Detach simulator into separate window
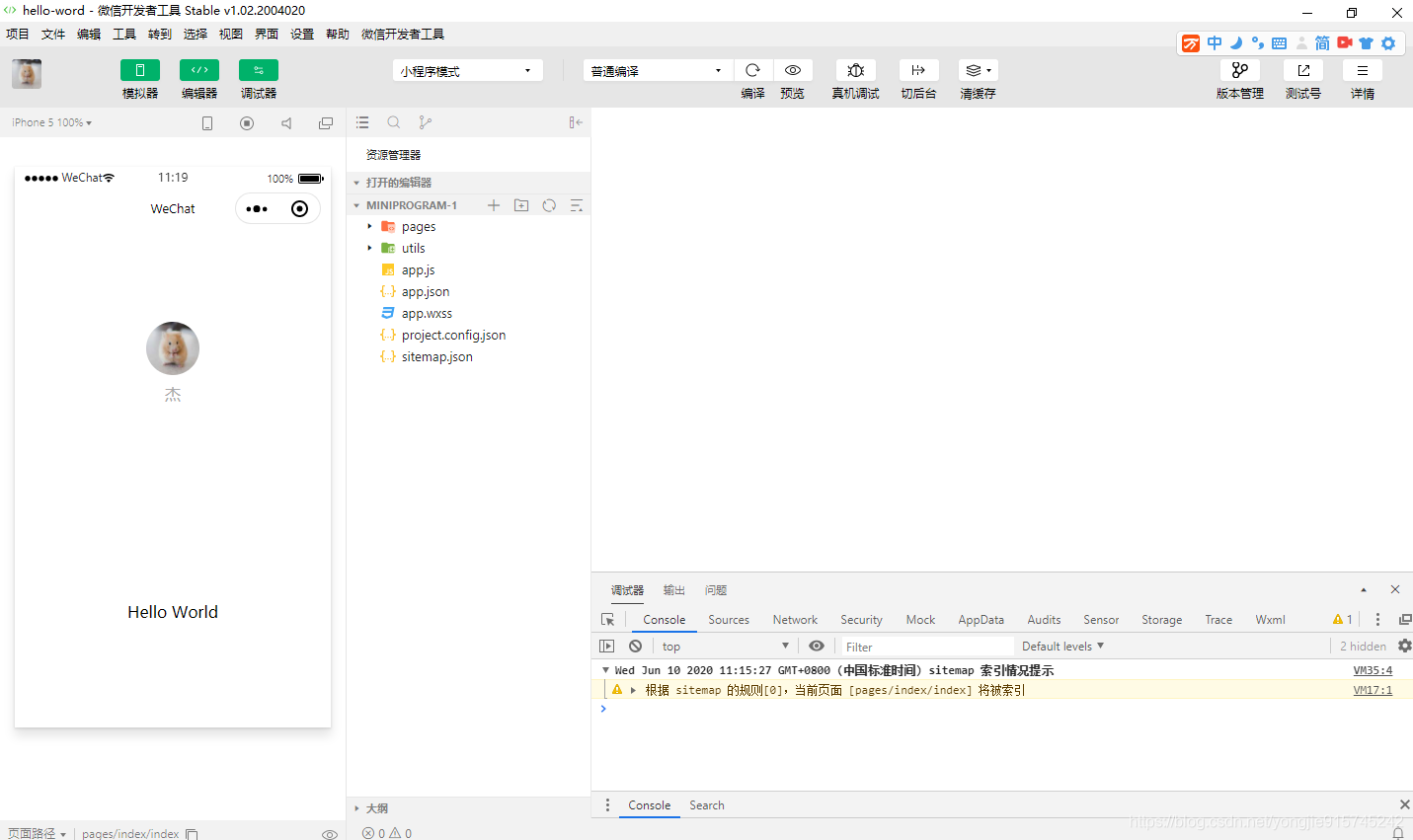1413x840 pixels. 326,123
